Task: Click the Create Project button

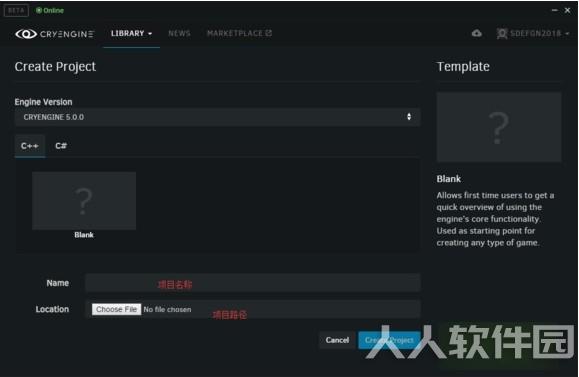Action: click(x=389, y=340)
